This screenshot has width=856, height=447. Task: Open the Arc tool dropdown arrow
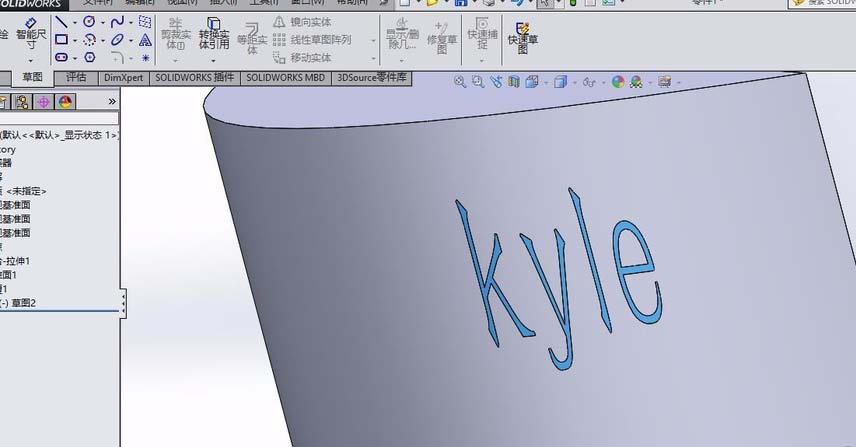click(x=103, y=40)
